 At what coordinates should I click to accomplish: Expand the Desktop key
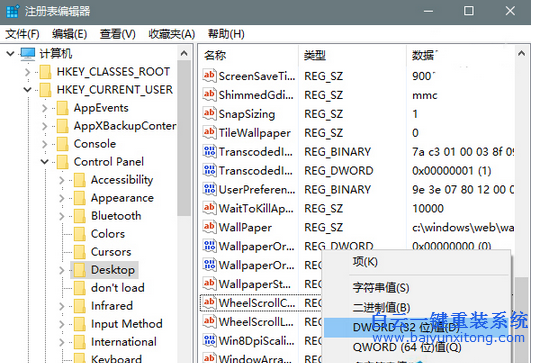coord(62,270)
